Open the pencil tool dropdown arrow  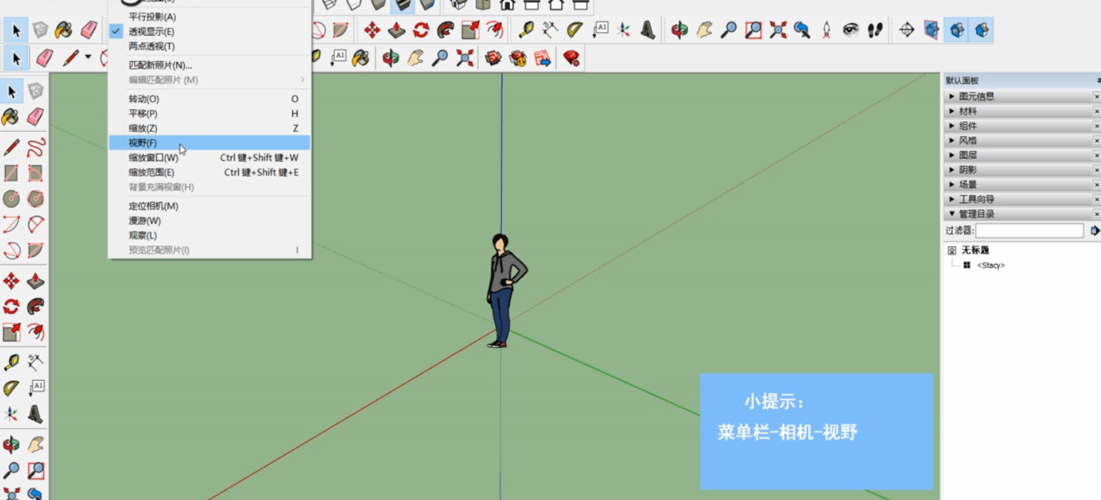click(x=88, y=57)
